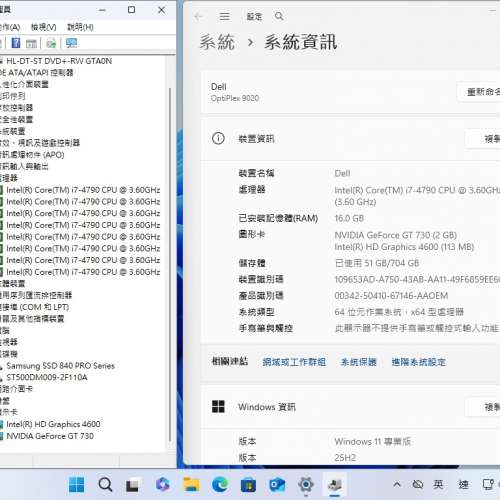Select Samsung SSD 840 PRO Series device
The width and height of the screenshot is (500, 500).
60,366
